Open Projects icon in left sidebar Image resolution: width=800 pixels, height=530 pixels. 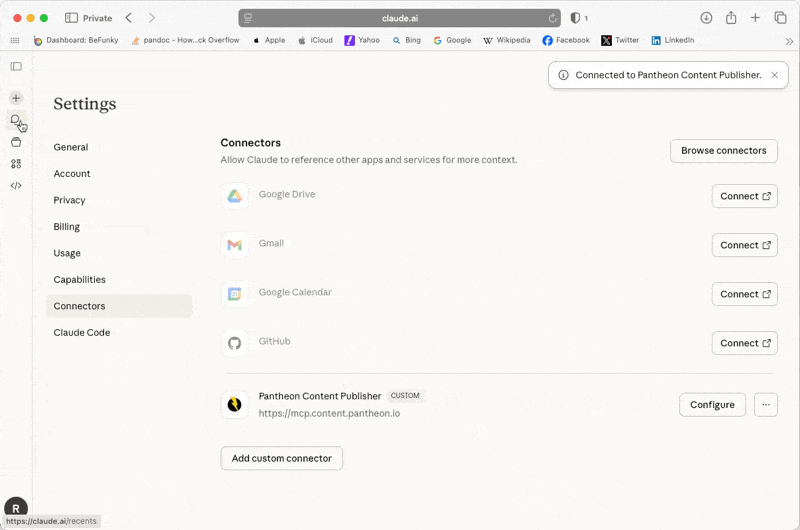point(16,142)
